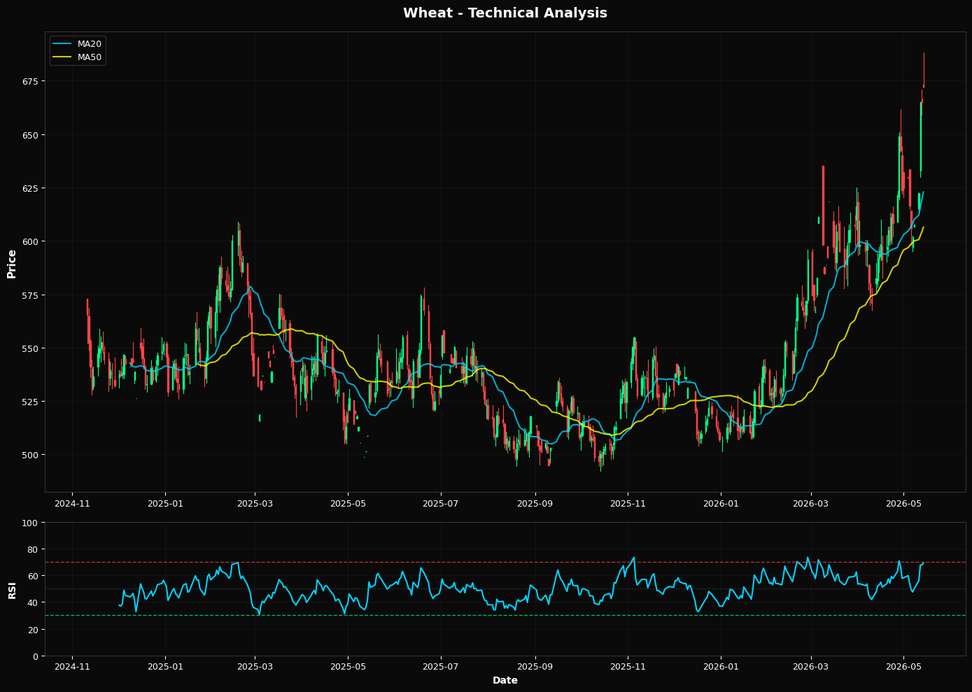The image size is (972, 692).
Task: Click the 'Price' y-axis label
Action: (x=11, y=264)
